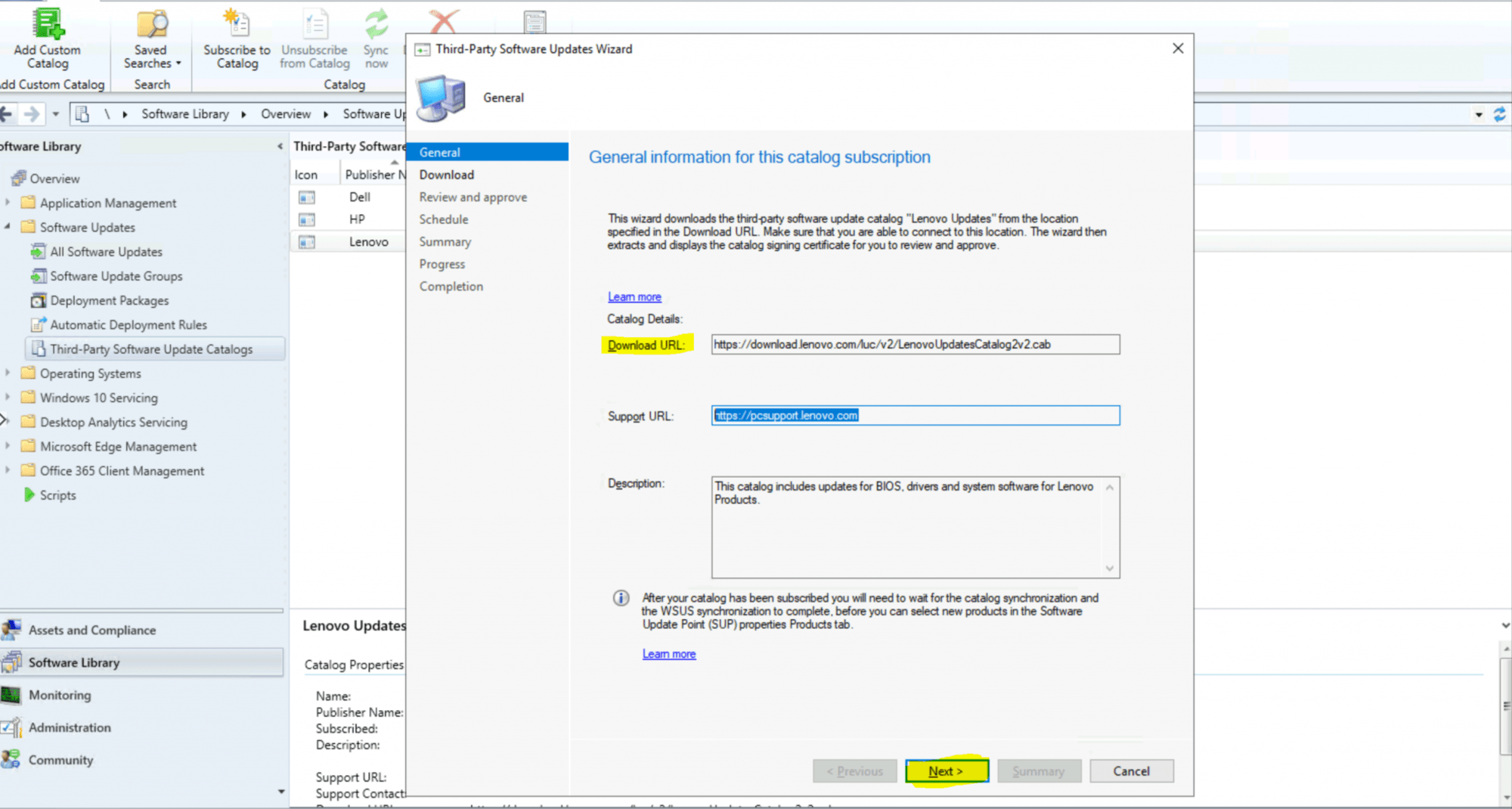Screen dimensions: 1512x809
Task: Switch to the Download wizard step
Action: (447, 175)
